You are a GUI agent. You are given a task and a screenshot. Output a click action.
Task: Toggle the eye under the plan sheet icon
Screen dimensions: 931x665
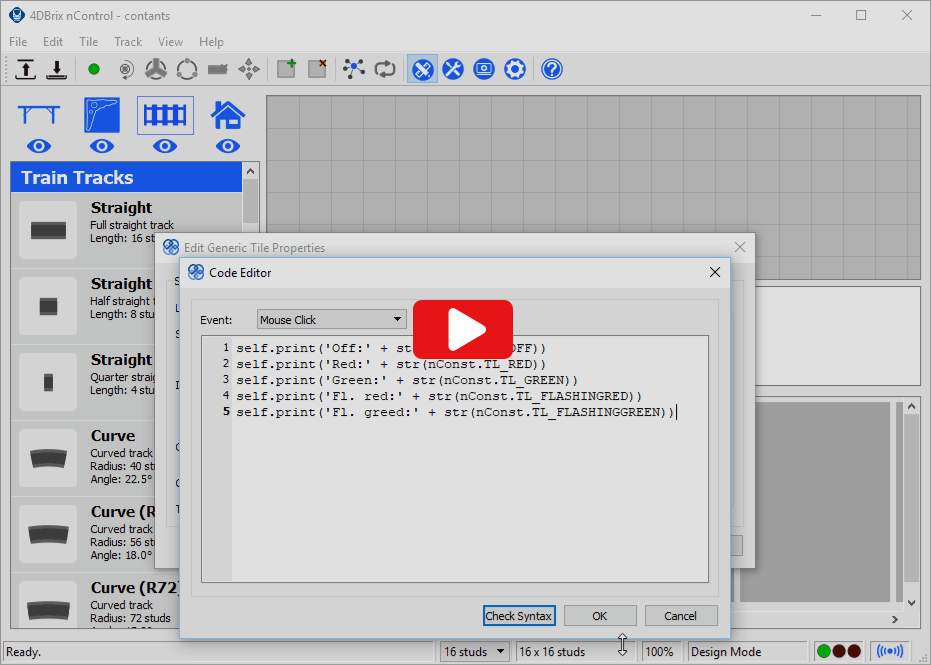pos(102,146)
